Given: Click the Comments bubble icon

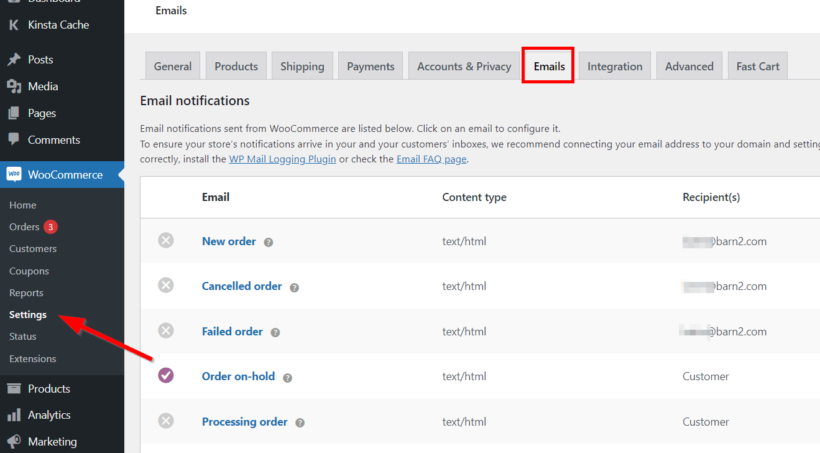Looking at the screenshot, I should click(14, 139).
